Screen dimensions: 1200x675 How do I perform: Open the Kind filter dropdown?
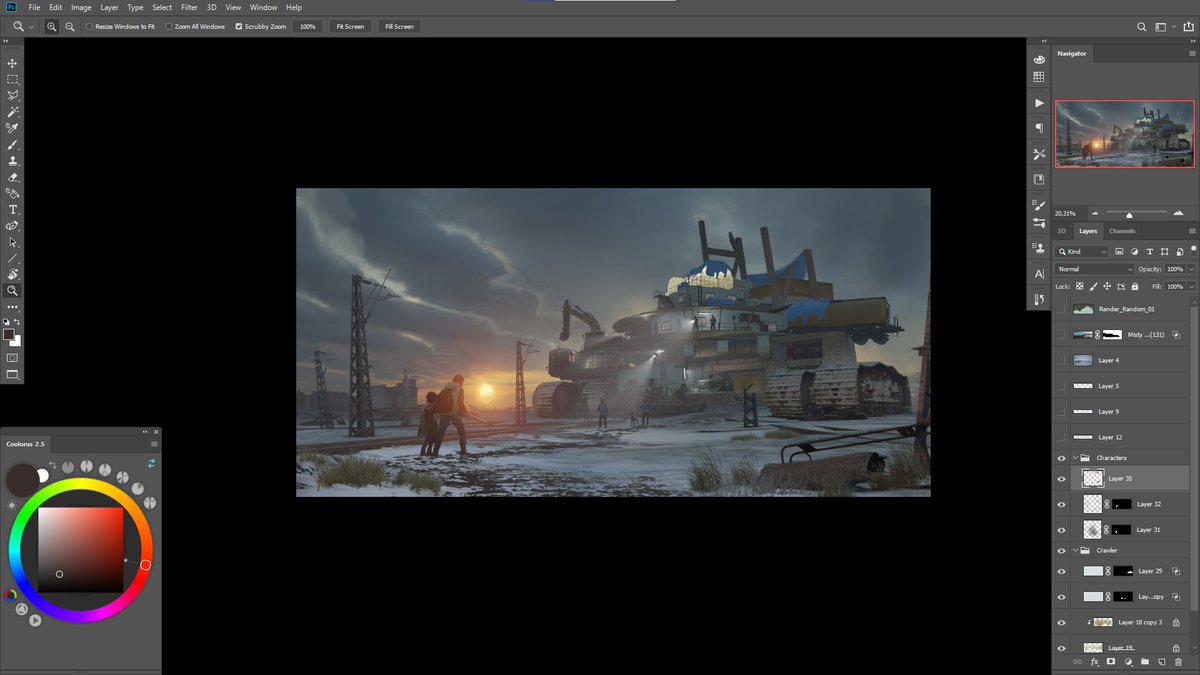[1083, 251]
